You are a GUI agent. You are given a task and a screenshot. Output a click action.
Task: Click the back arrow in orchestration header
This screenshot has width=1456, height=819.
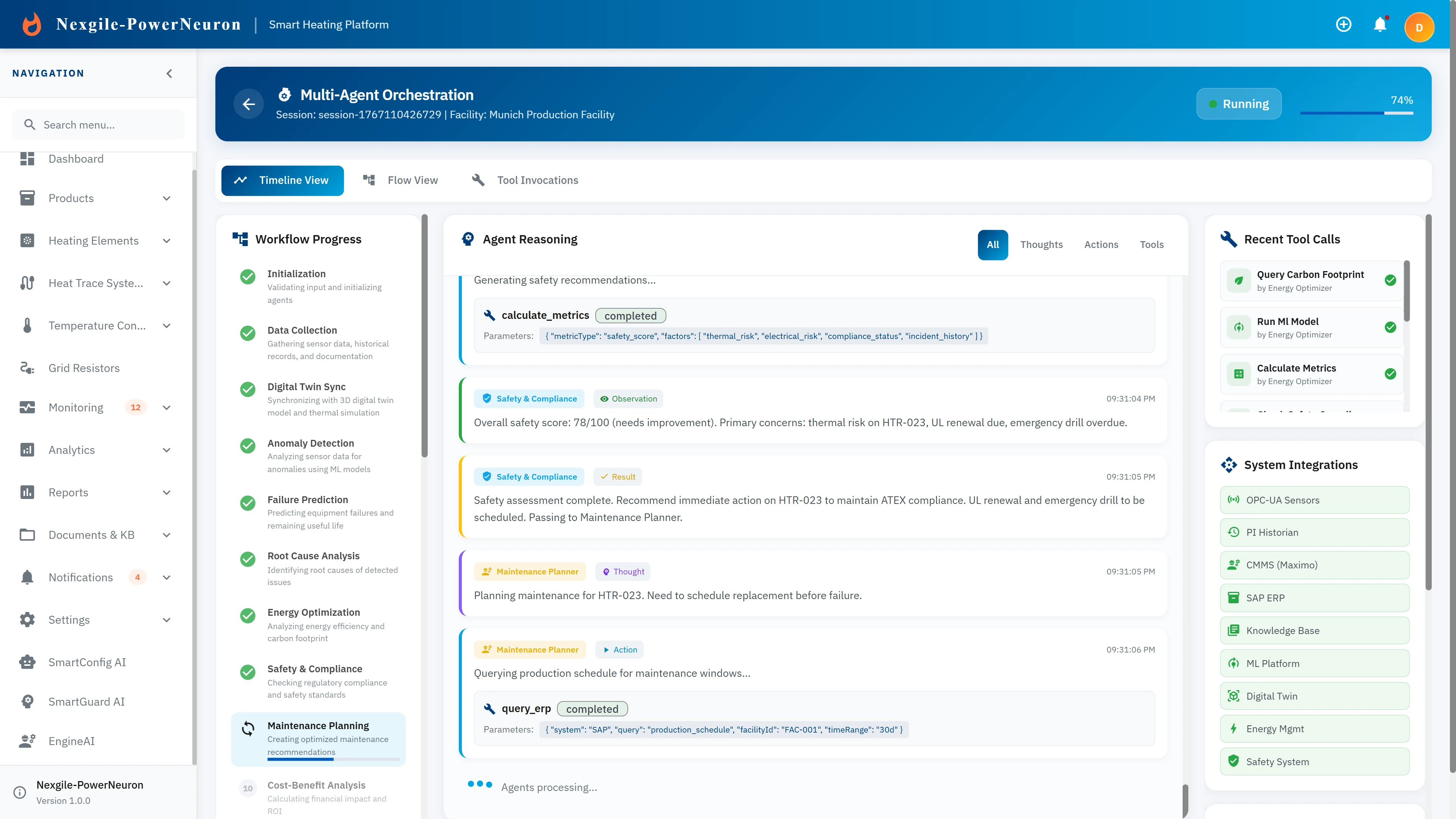pyautogui.click(x=249, y=104)
